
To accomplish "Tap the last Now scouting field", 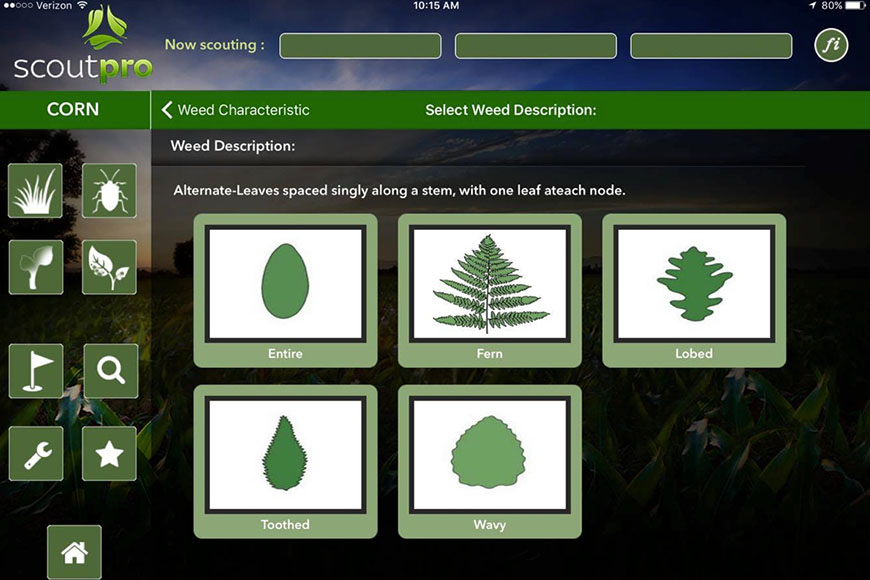I will pos(711,46).
